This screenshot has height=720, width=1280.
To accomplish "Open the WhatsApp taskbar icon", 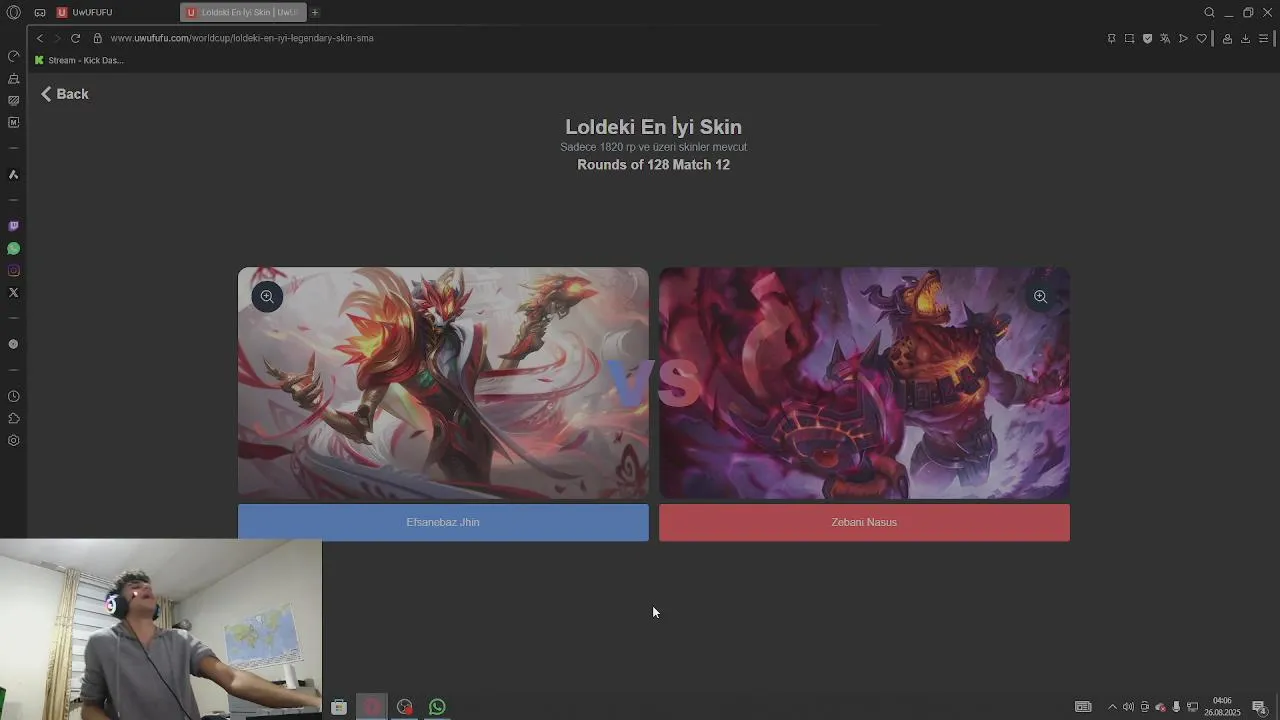I will (437, 707).
